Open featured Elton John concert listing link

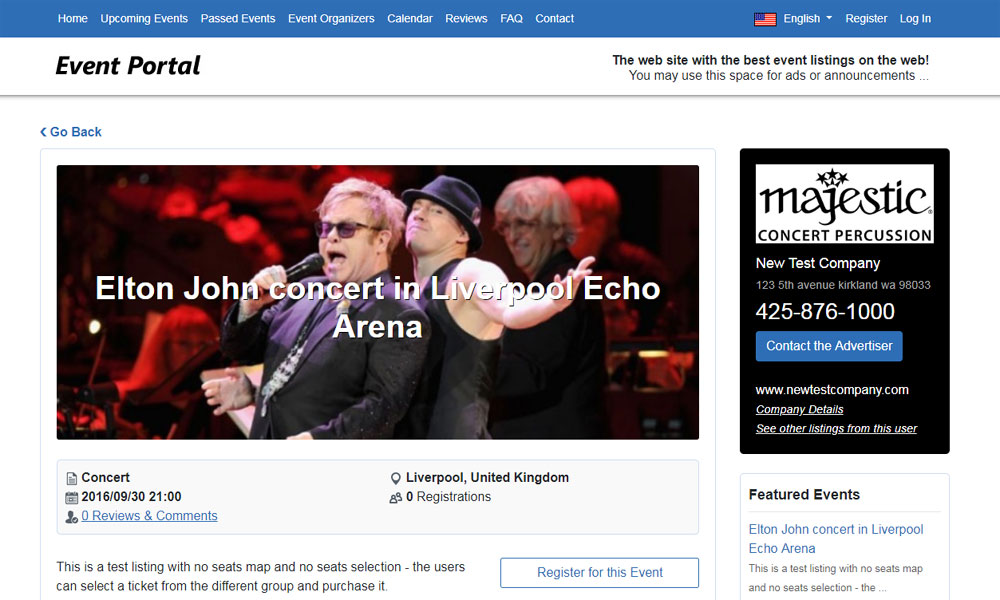coord(835,539)
